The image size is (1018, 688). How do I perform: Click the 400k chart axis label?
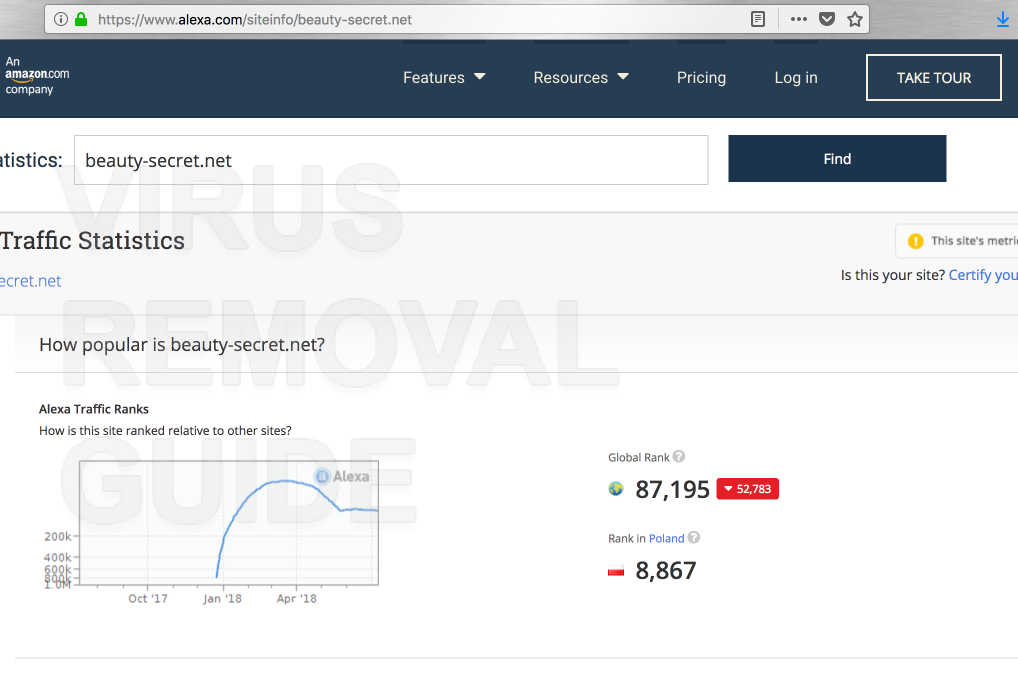tap(58, 558)
